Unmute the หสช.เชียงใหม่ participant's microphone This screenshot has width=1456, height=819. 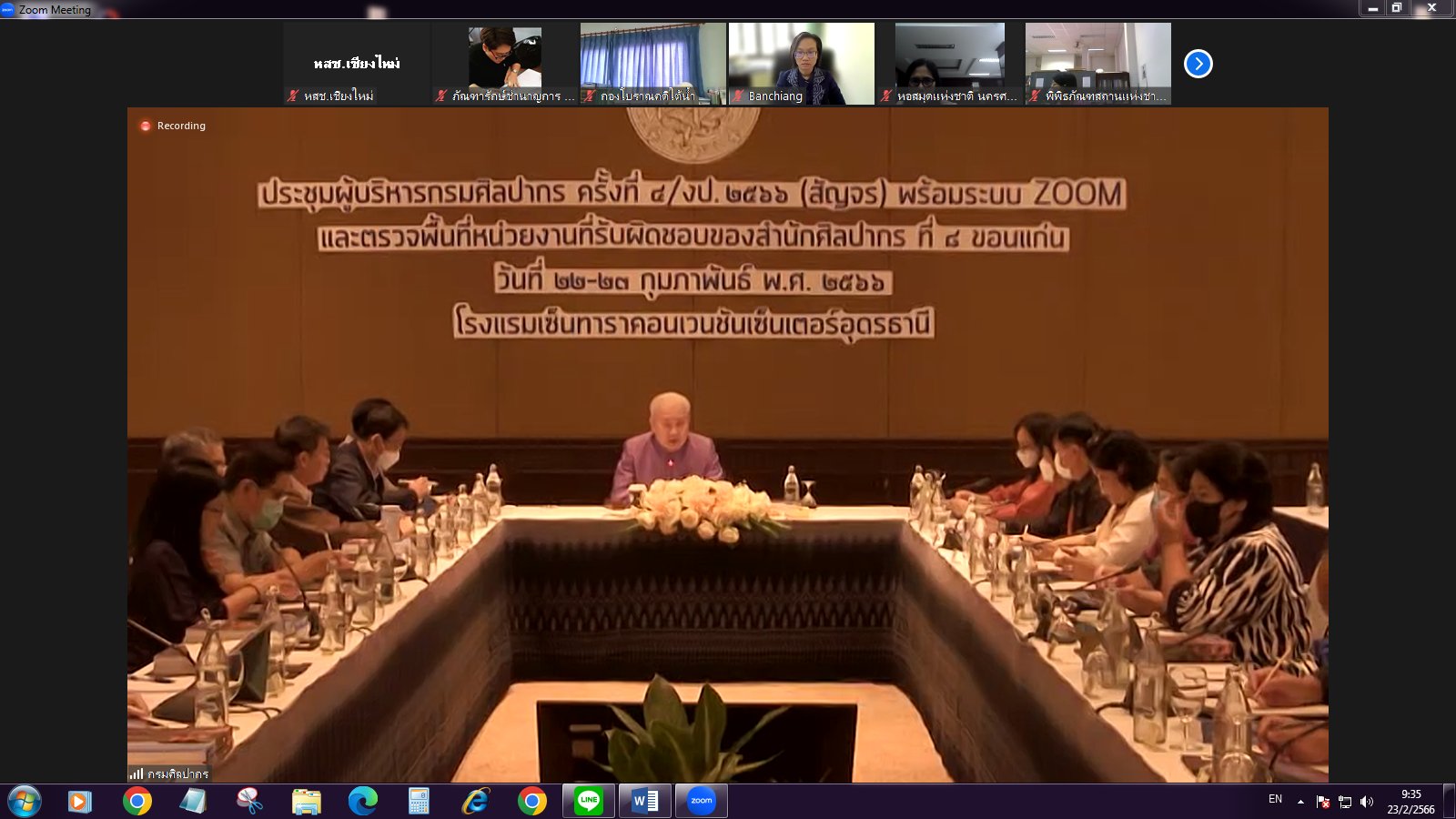click(x=292, y=95)
